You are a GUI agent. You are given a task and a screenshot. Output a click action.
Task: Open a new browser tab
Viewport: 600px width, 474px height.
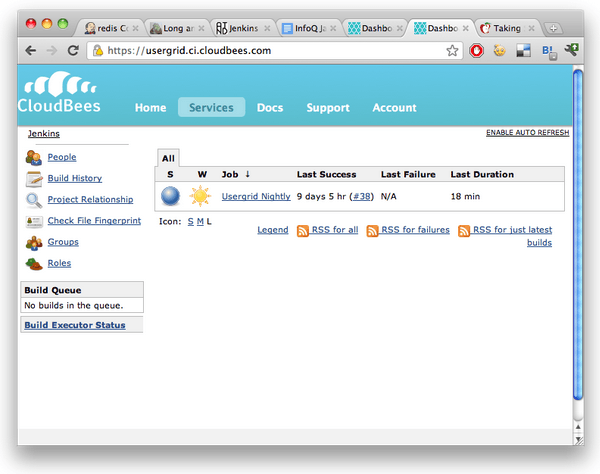point(553,28)
